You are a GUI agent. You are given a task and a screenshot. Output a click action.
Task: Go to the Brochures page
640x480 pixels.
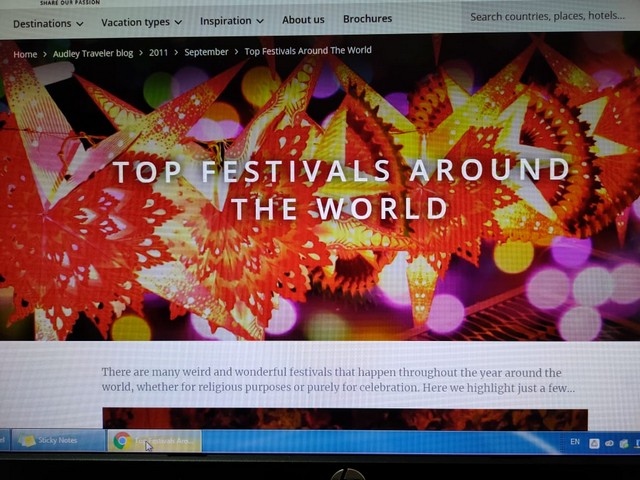tap(367, 19)
